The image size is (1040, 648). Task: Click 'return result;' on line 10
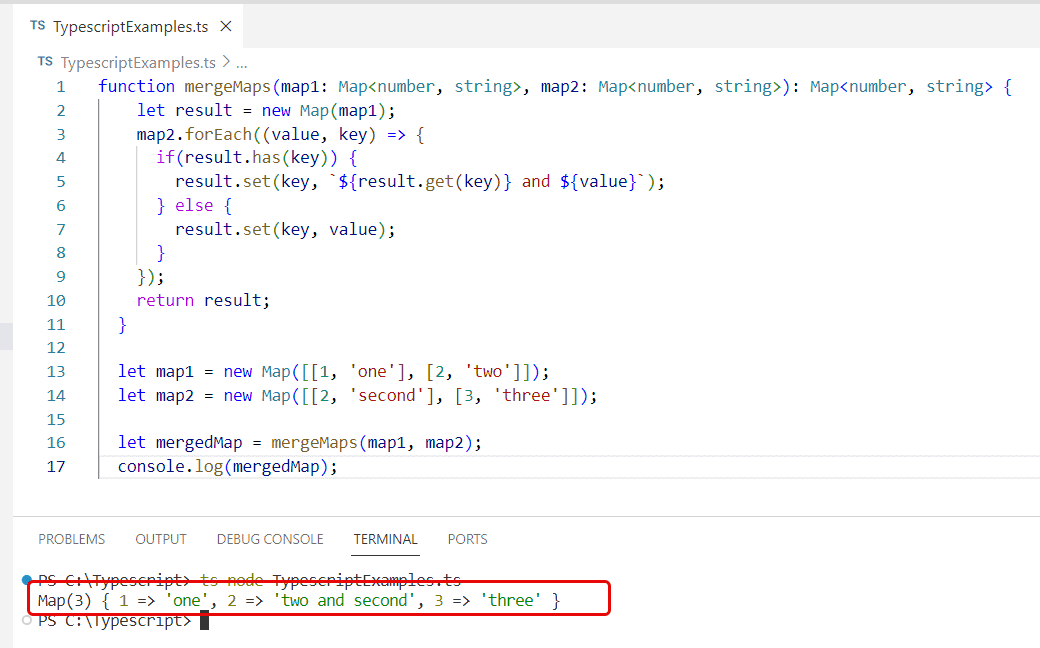pos(204,300)
